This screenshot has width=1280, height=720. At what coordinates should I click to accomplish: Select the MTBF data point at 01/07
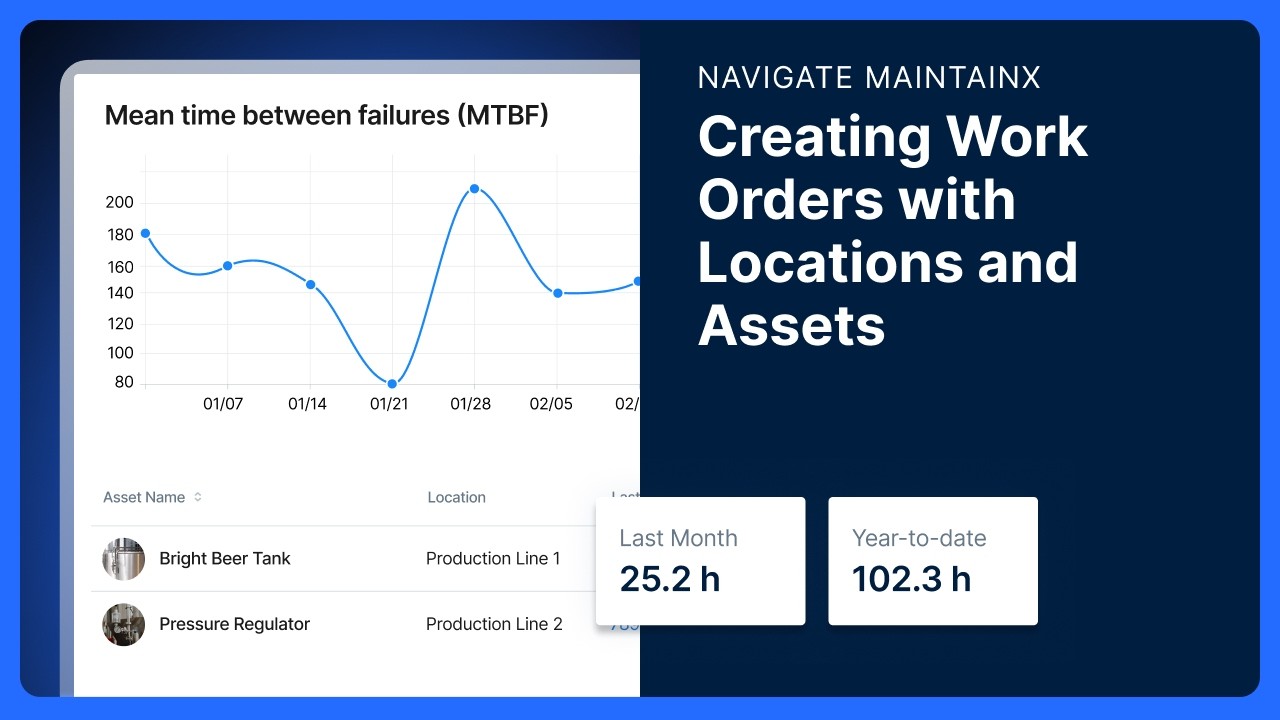[227, 265]
